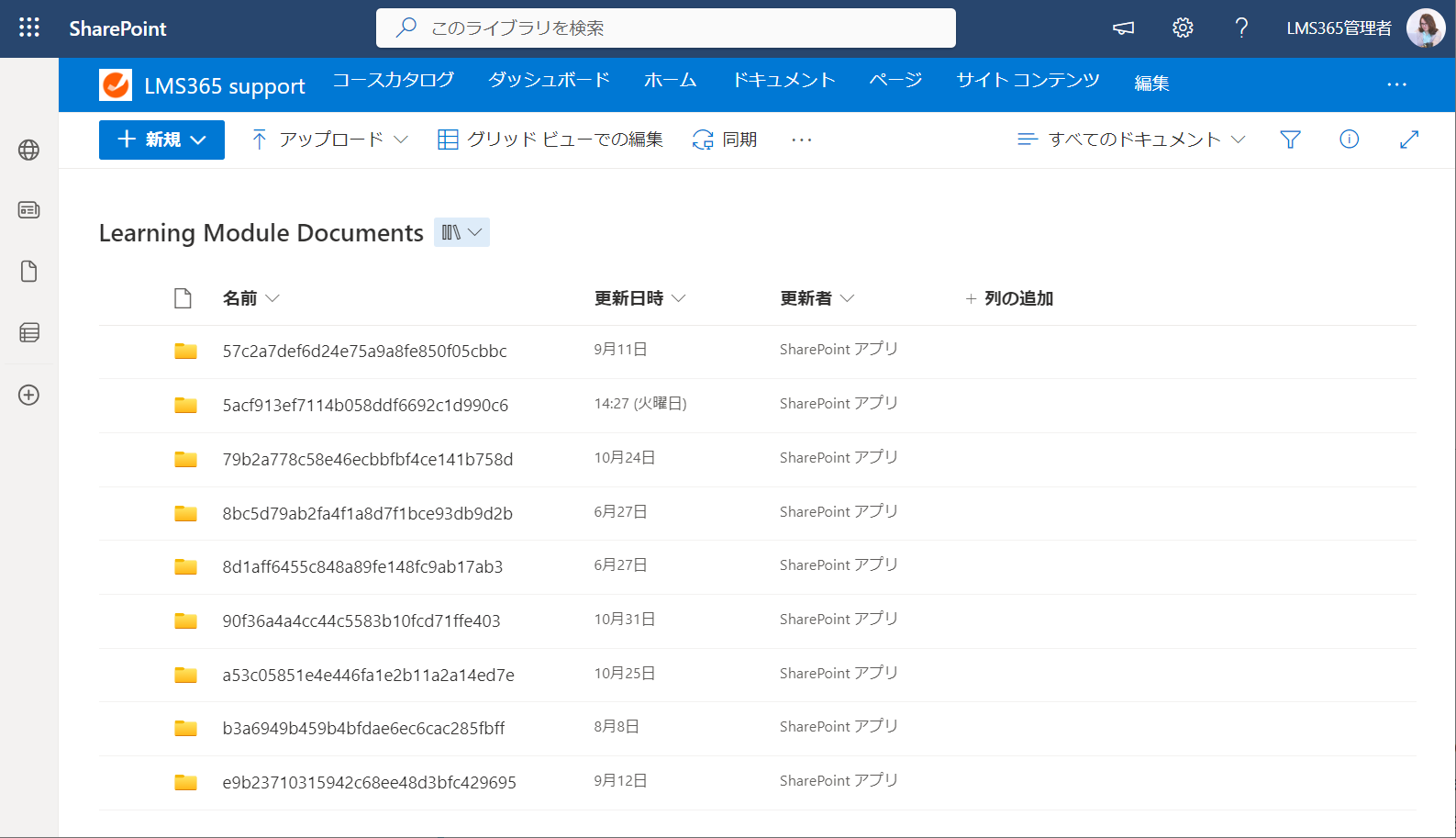1456x838 pixels.
Task: Click the 8月8日 modified date cell
Action: click(x=617, y=726)
